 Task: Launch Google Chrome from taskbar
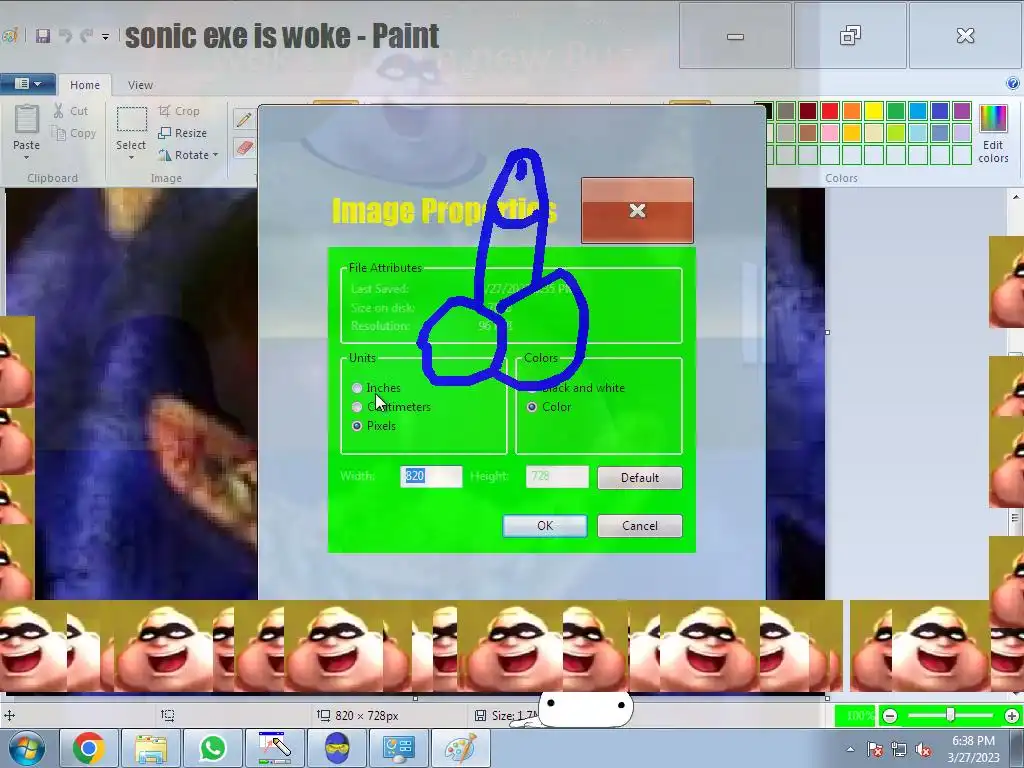pos(89,748)
